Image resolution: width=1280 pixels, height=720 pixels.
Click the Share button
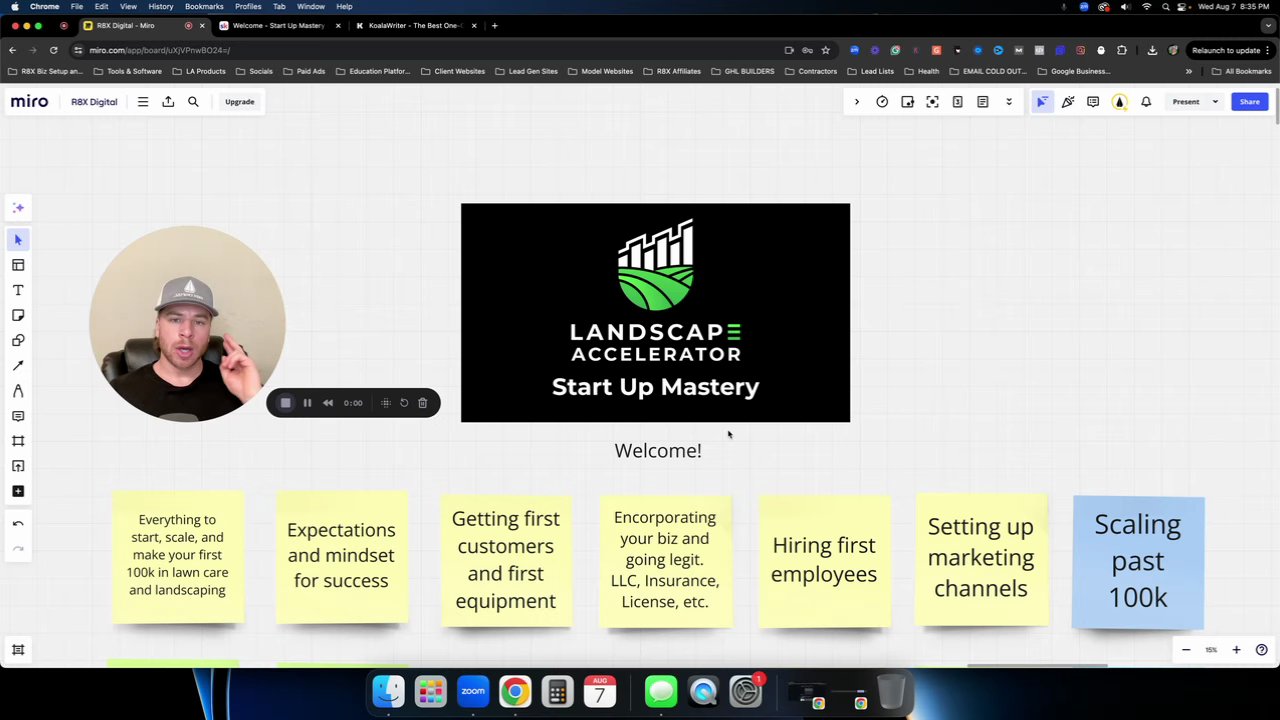(x=1249, y=101)
